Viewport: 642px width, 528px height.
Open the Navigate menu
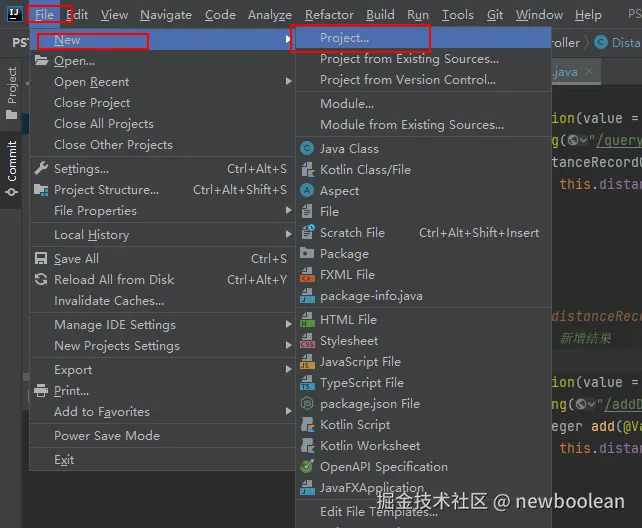[x=166, y=15]
